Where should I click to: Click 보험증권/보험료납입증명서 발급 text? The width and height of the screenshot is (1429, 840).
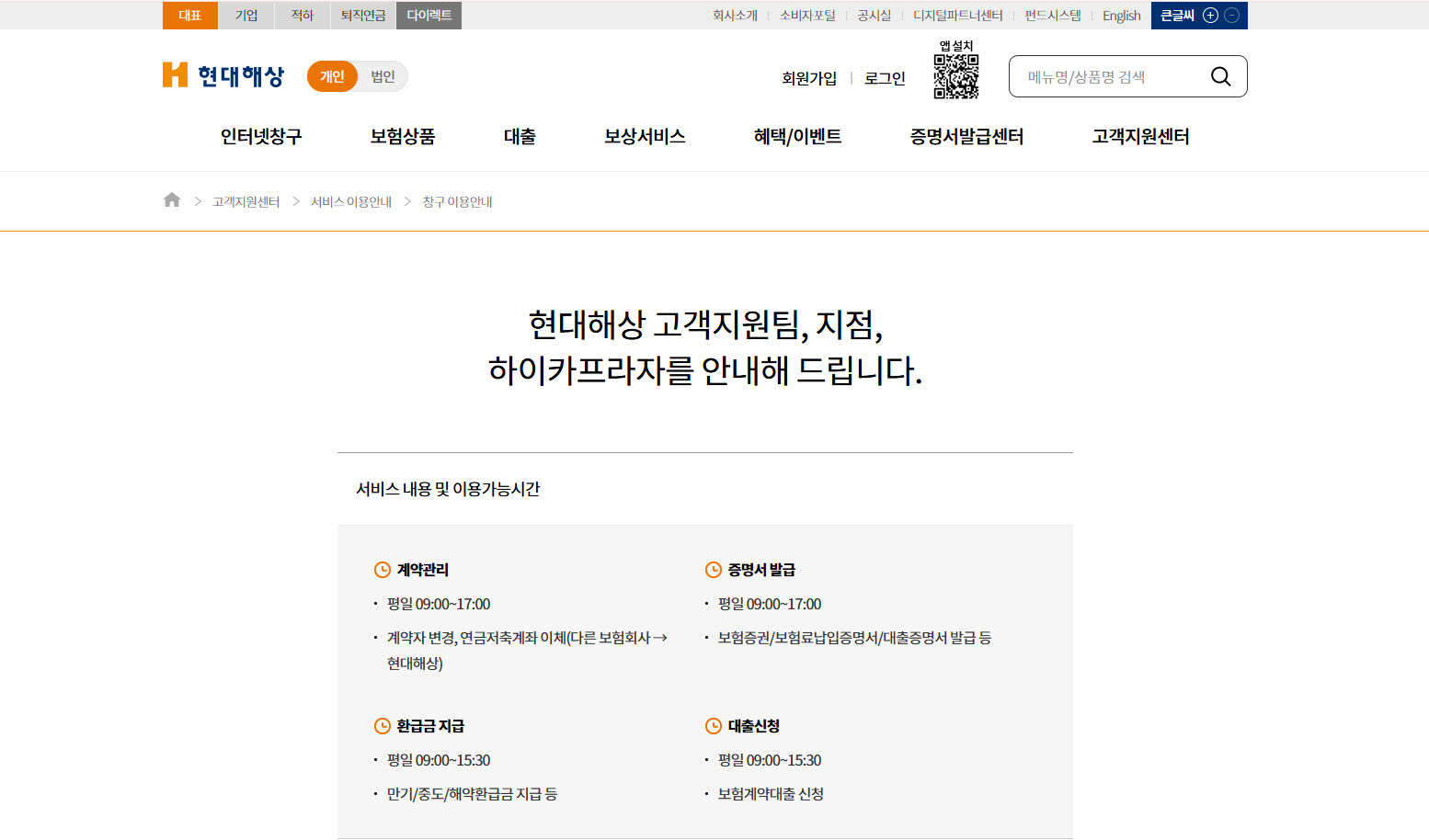(854, 638)
